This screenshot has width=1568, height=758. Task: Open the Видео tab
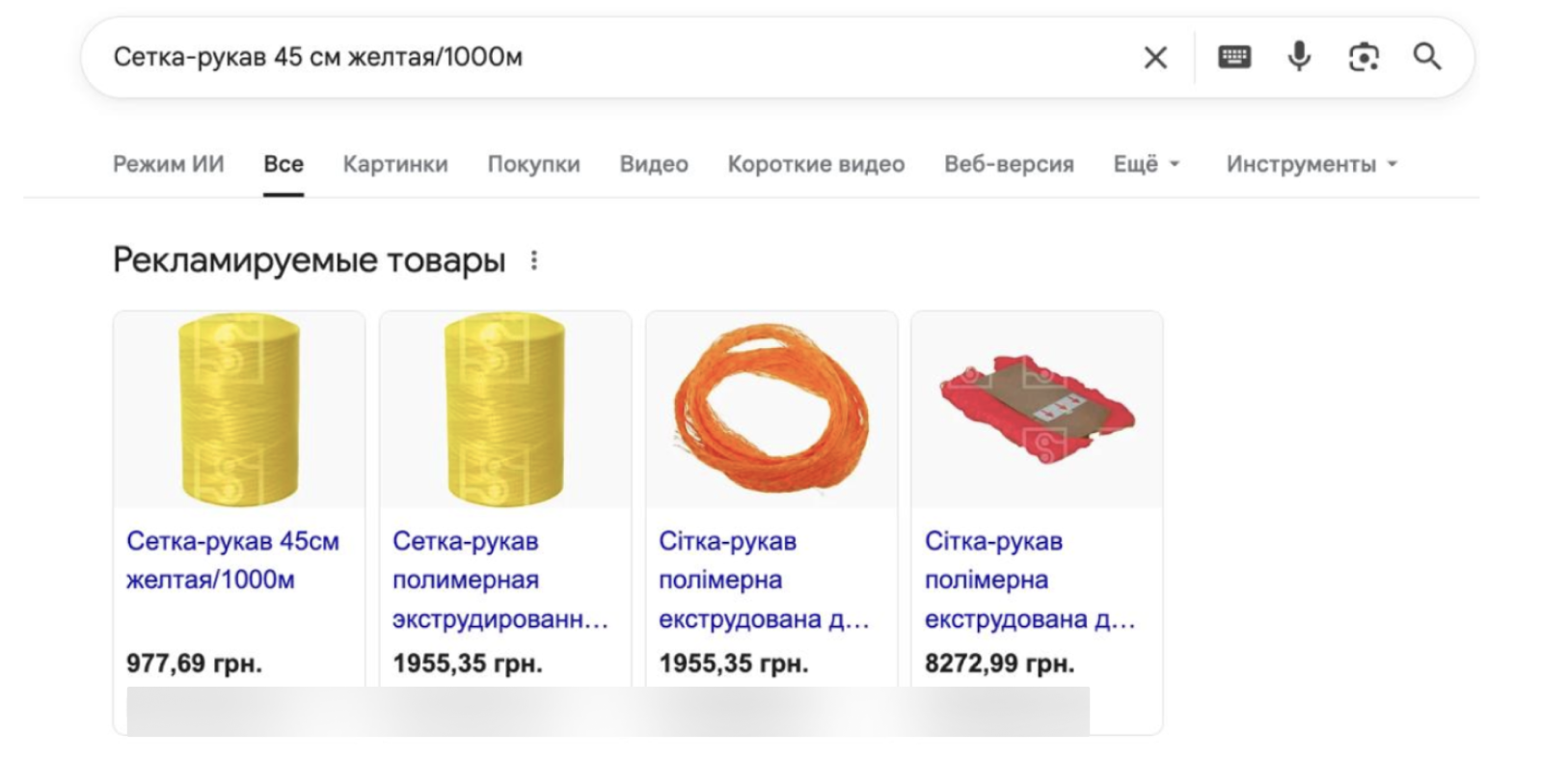[x=654, y=164]
